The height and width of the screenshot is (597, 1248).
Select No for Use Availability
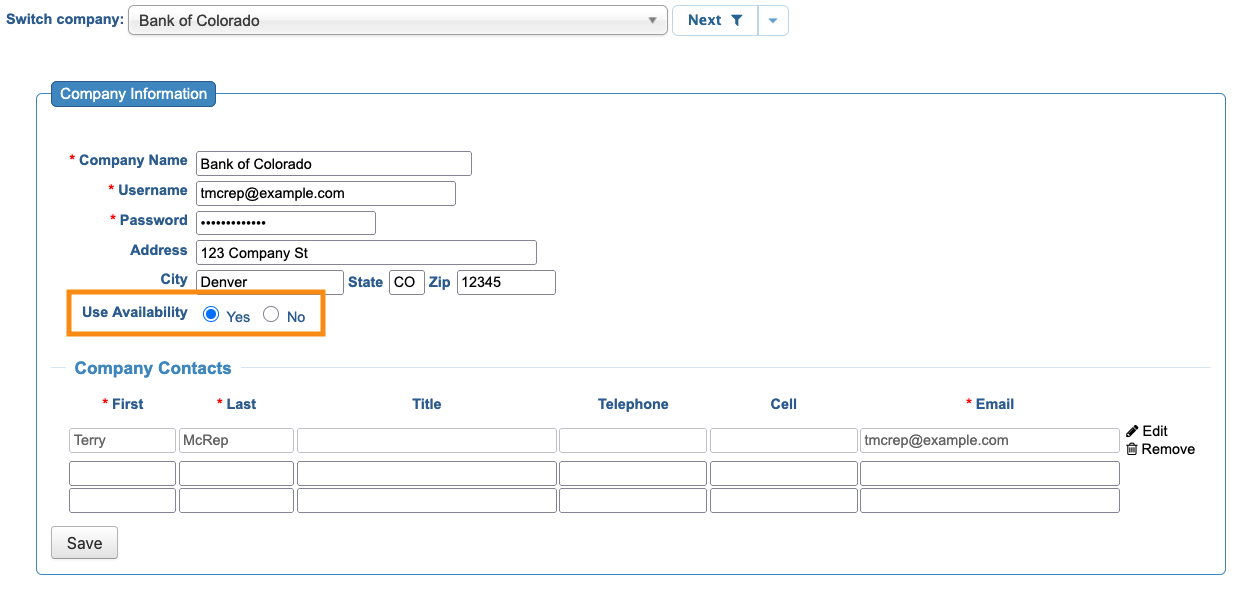pos(271,315)
